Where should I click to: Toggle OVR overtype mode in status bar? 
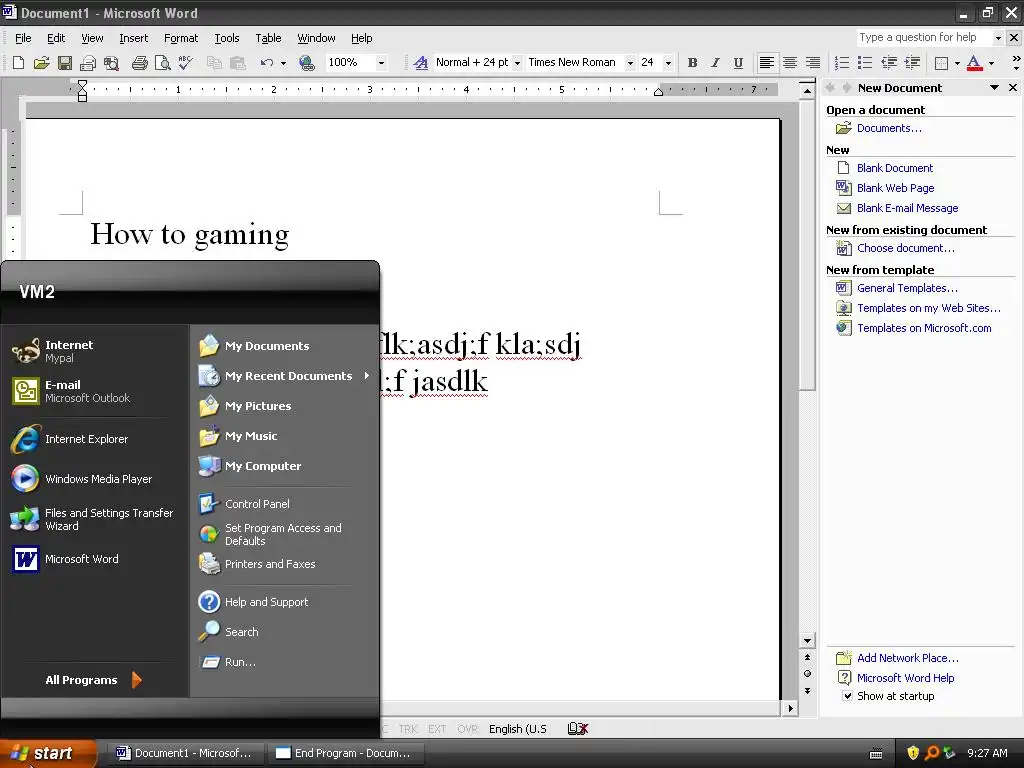tap(468, 729)
